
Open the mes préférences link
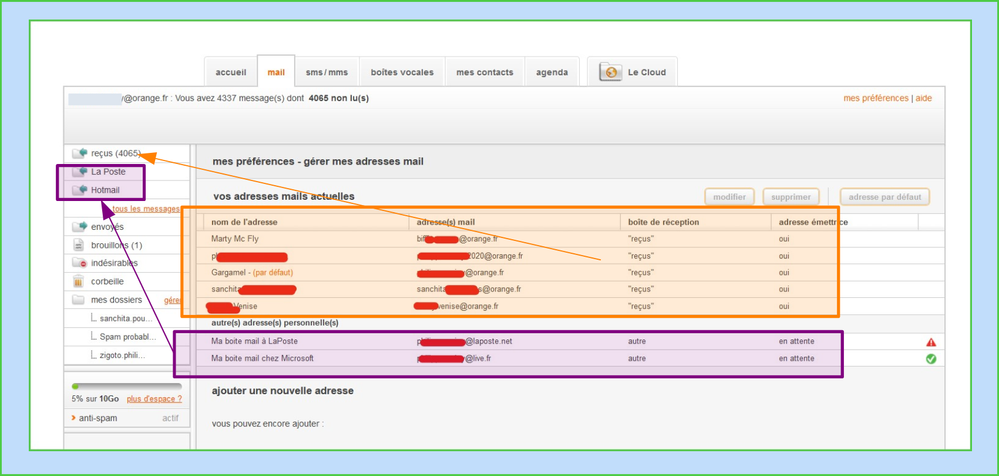point(876,98)
